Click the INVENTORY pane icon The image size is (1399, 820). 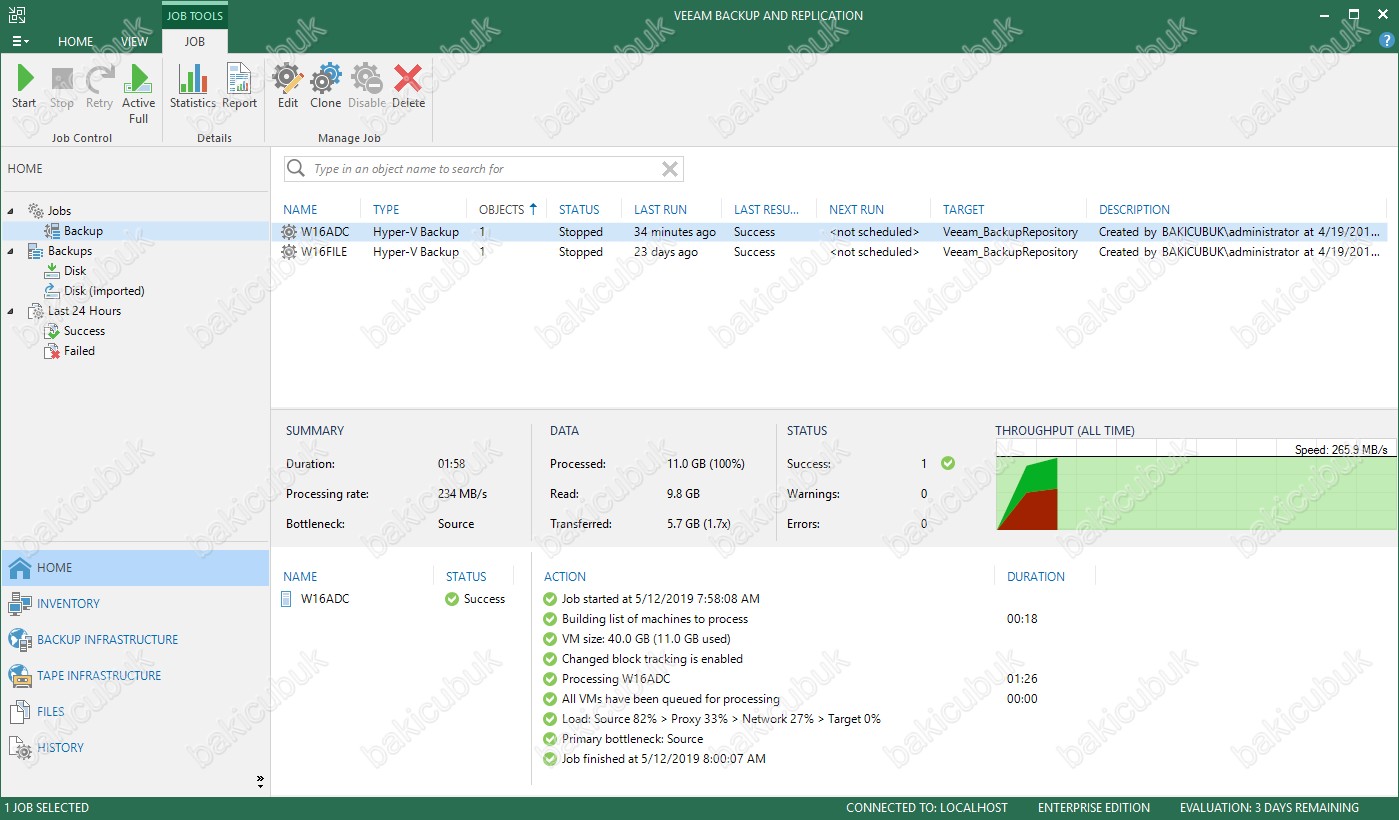(20, 604)
